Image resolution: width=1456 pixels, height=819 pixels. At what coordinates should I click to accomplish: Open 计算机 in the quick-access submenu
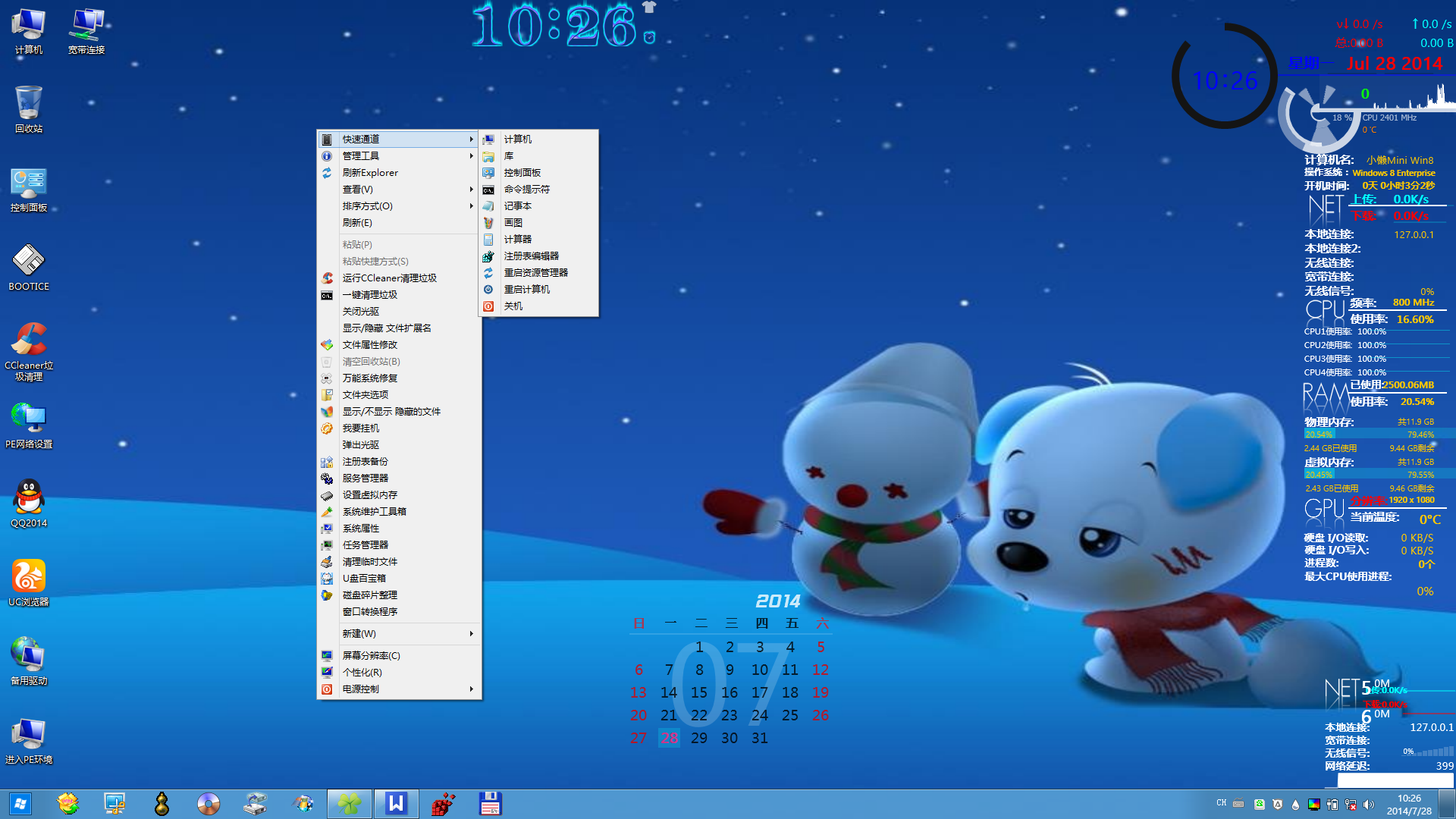538,139
